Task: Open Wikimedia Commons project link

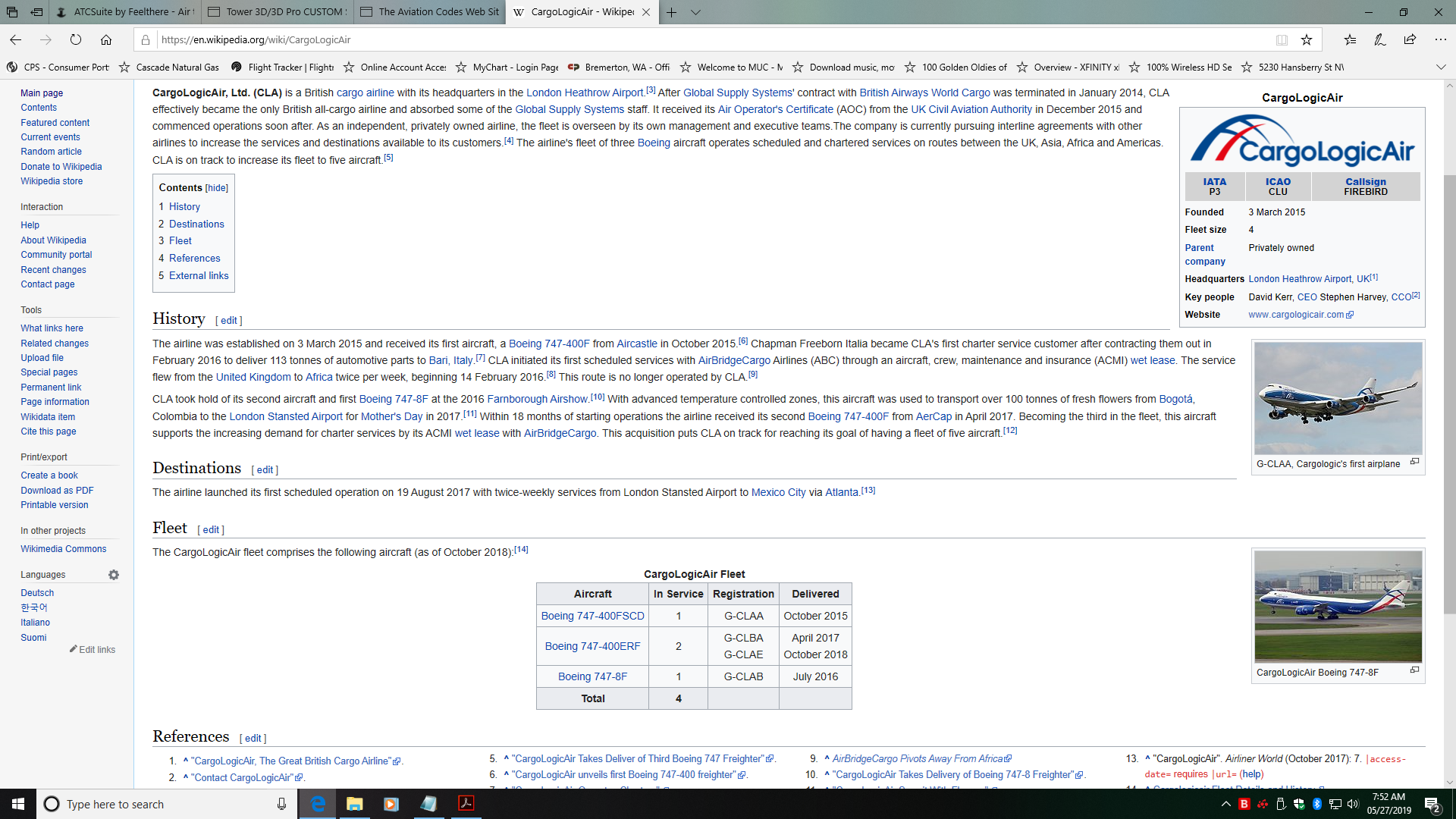Action: tap(63, 549)
